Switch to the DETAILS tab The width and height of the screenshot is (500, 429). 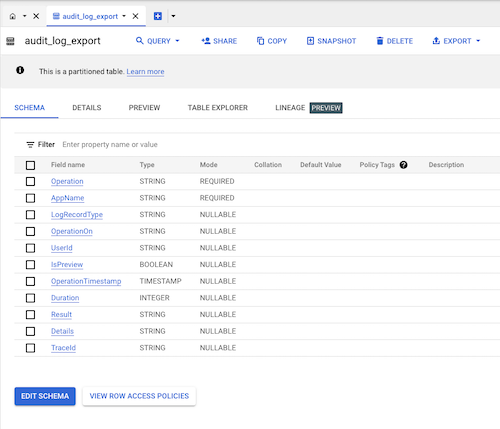[x=87, y=108]
